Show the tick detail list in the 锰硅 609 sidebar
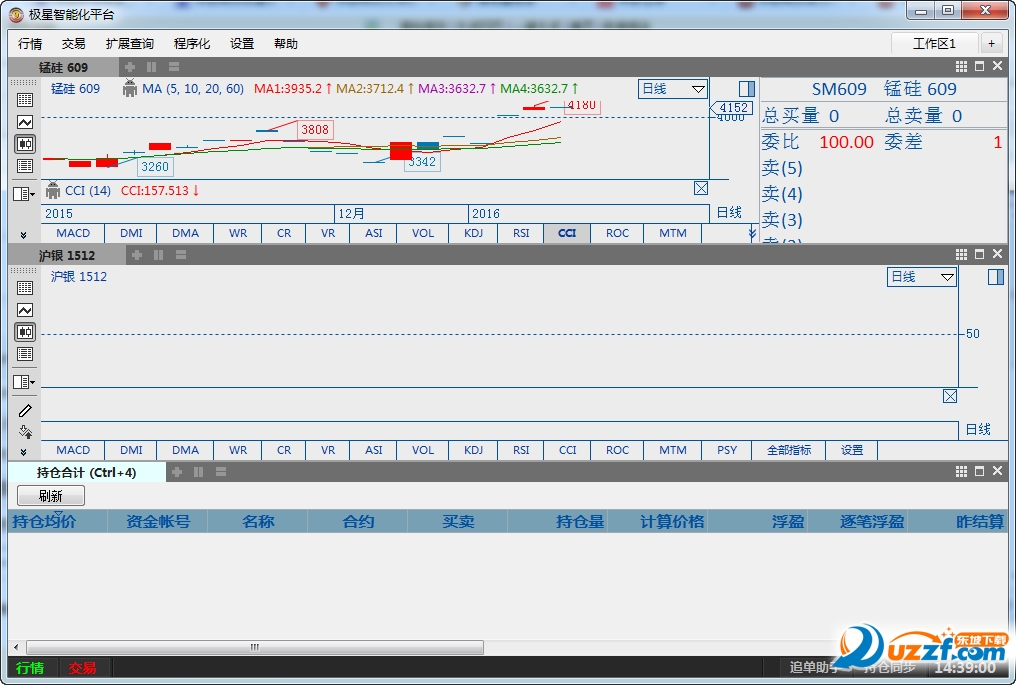 point(25,166)
